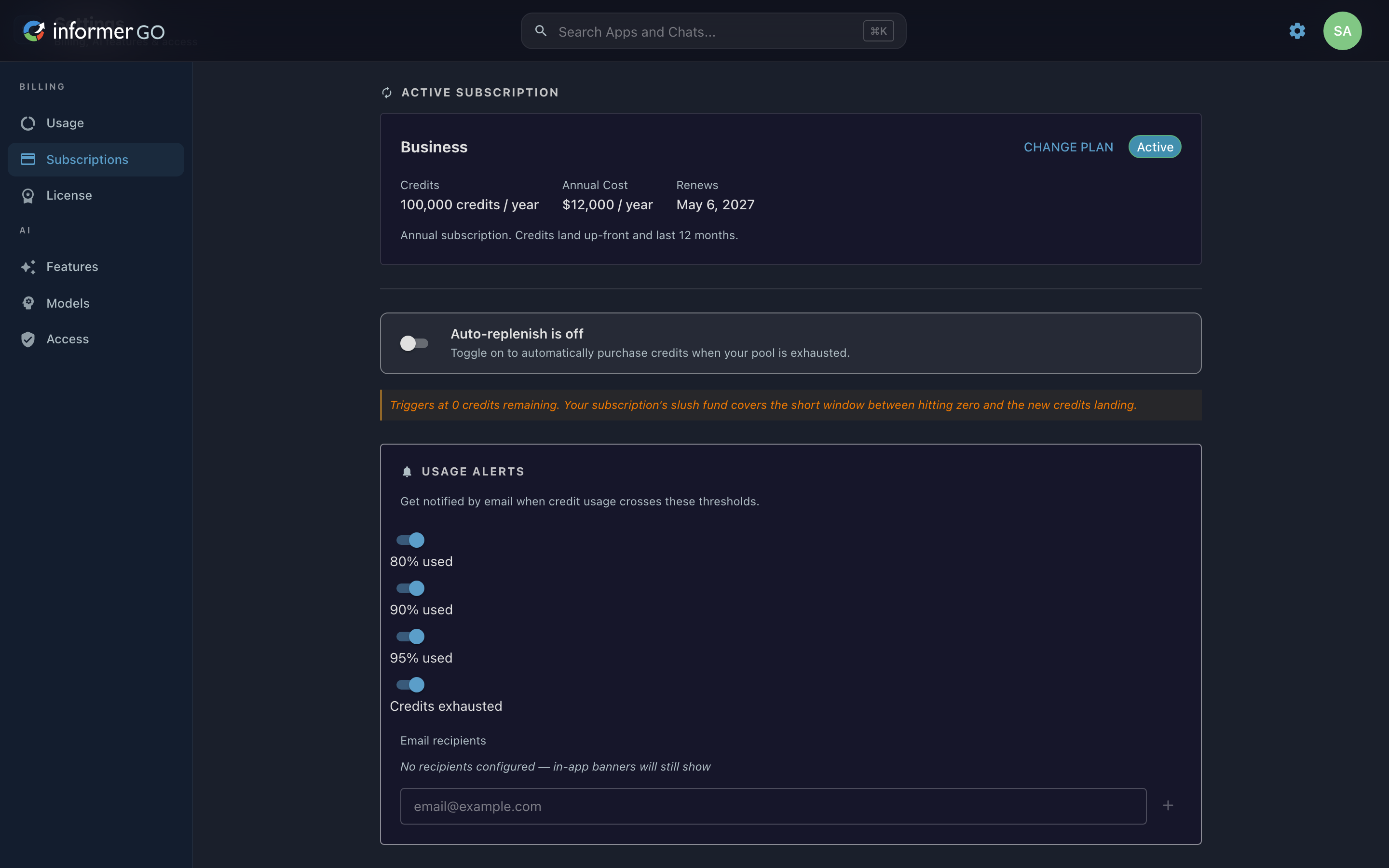Click the $12,000 / year annual cost
The image size is (1389, 868).
[607, 205]
